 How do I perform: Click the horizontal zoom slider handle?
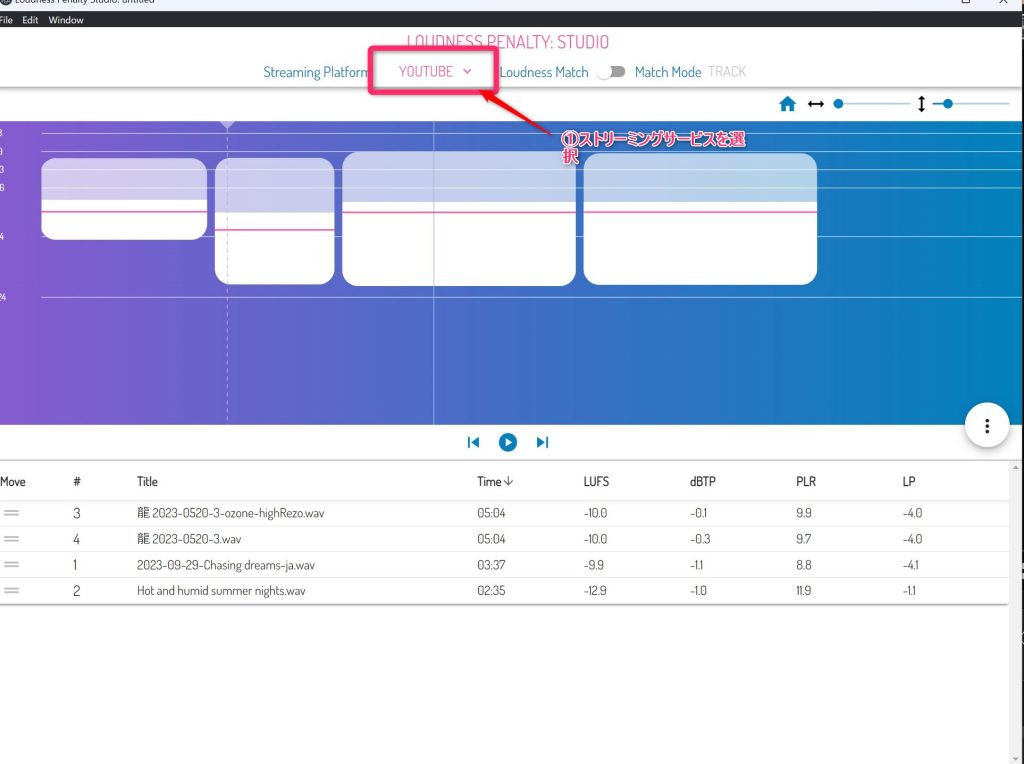pos(838,103)
